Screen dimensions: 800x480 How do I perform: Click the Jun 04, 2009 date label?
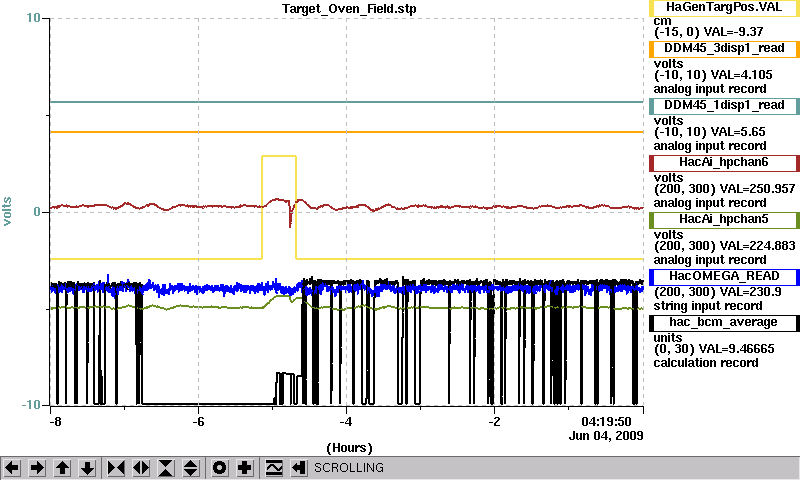click(x=606, y=436)
